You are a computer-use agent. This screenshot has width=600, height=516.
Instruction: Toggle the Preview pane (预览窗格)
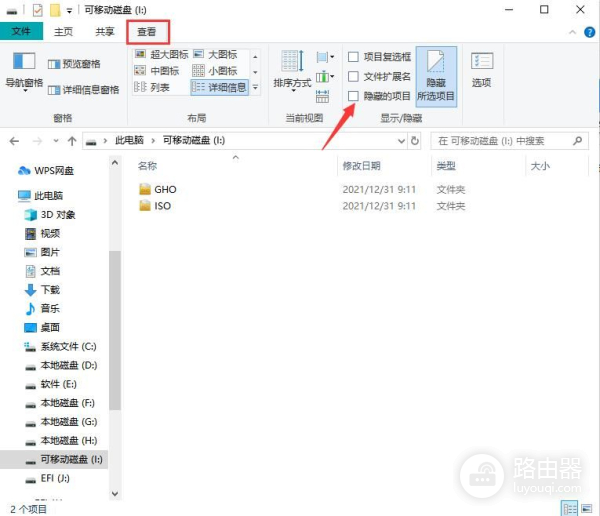click(74, 64)
